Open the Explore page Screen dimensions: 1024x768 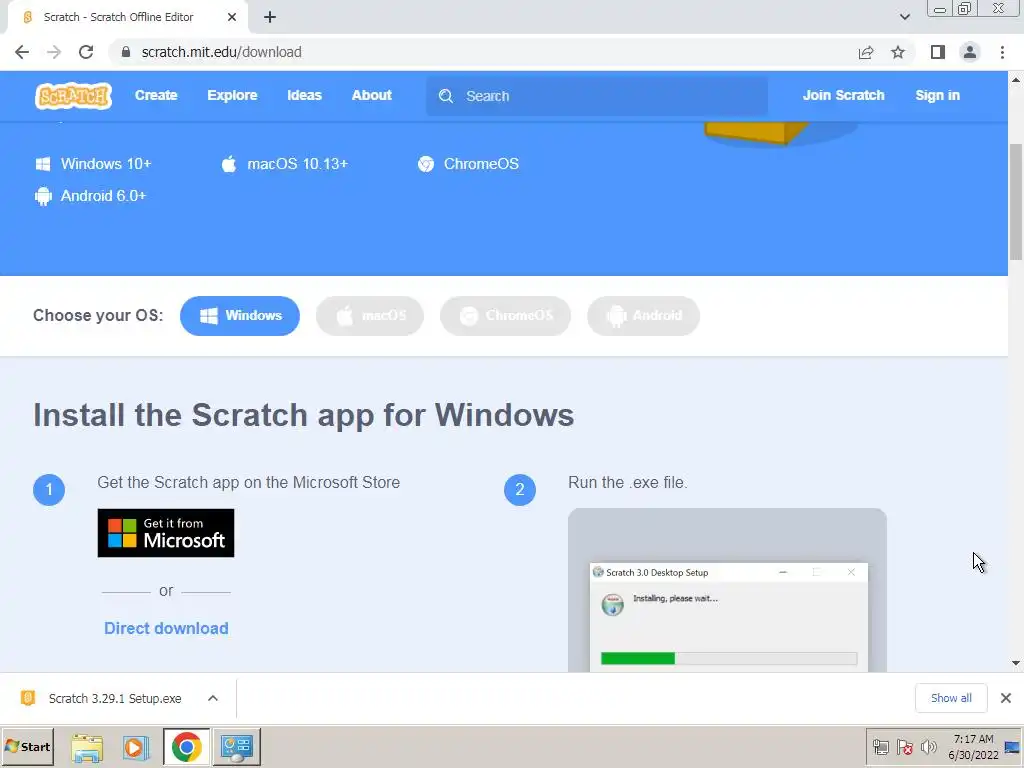(232, 95)
